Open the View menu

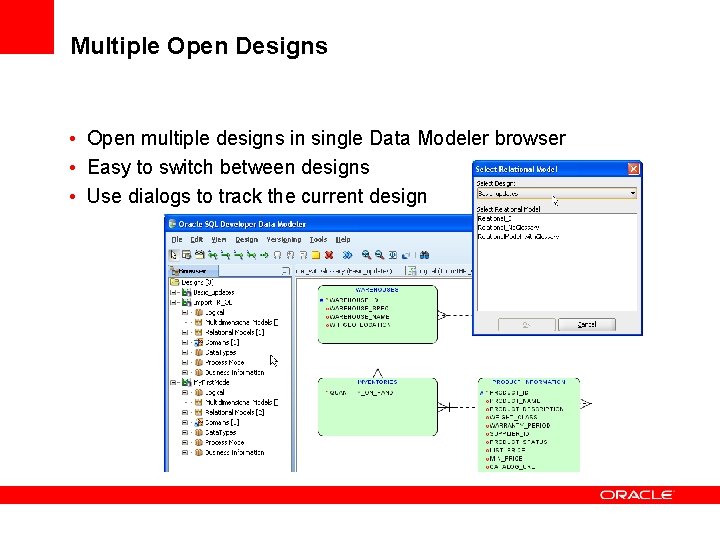point(219,240)
